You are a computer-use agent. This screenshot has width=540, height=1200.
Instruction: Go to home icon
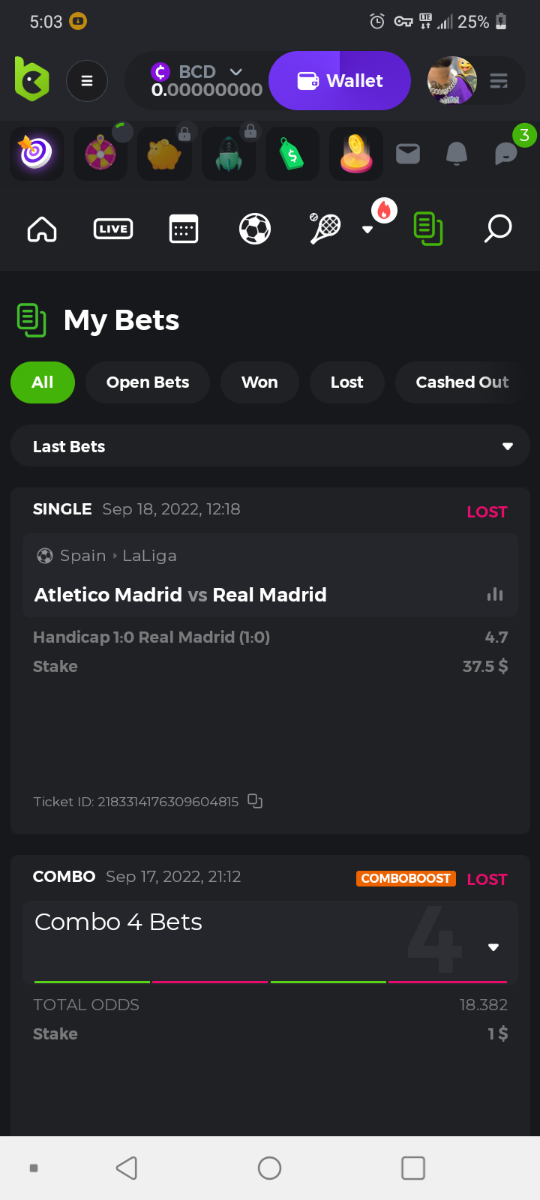pyautogui.click(x=42, y=229)
